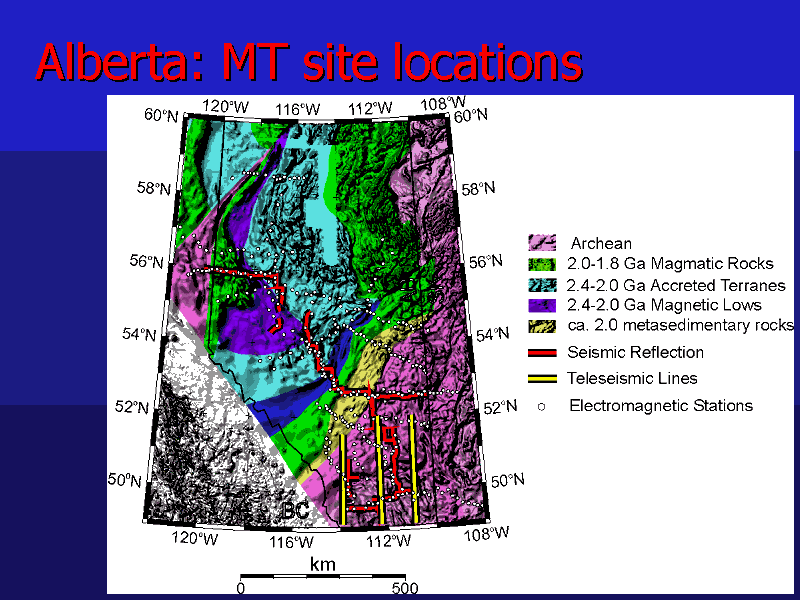Click the slide title 'Alberta: MT site locations'

308,62
